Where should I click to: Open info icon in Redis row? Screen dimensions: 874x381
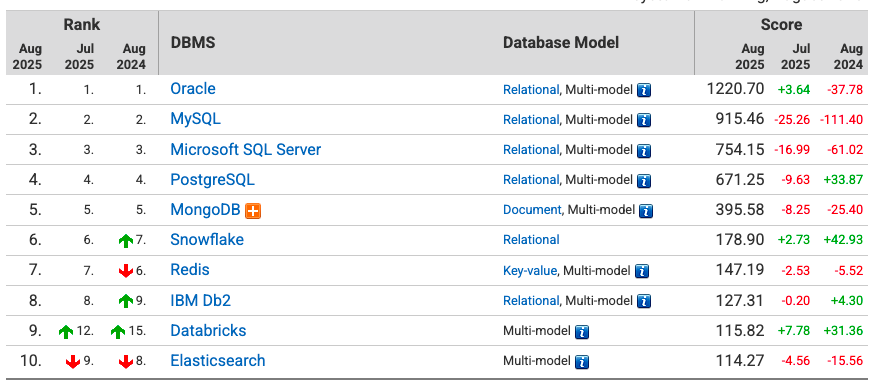coord(642,271)
